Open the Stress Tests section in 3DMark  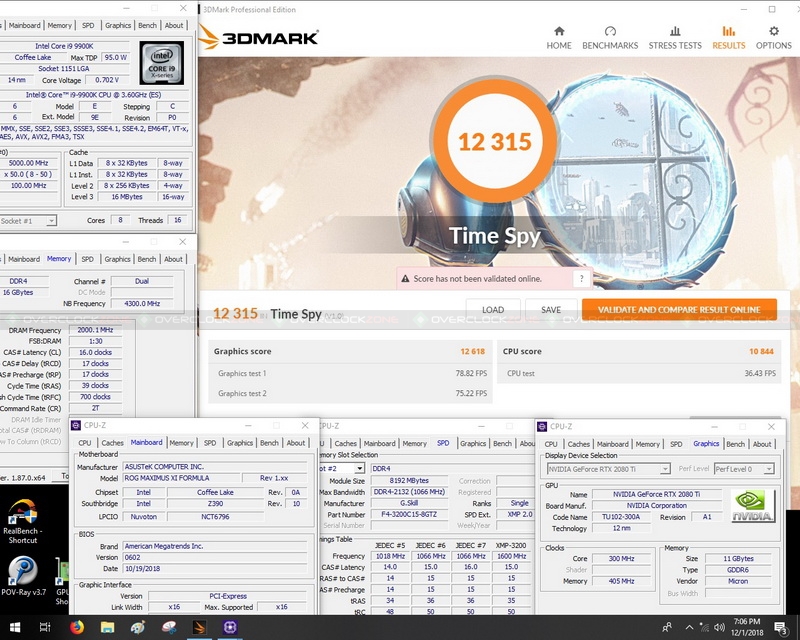pos(675,38)
